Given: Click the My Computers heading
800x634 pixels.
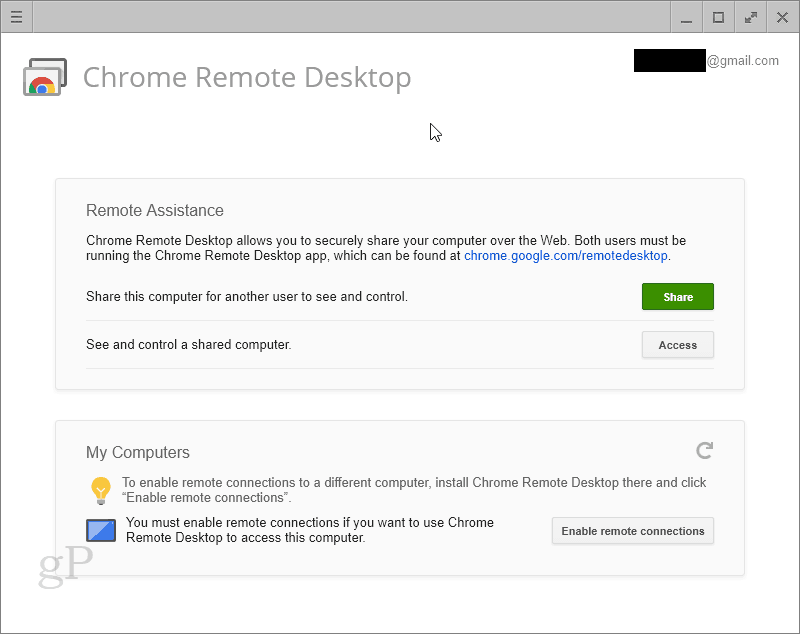Looking at the screenshot, I should (x=138, y=452).
